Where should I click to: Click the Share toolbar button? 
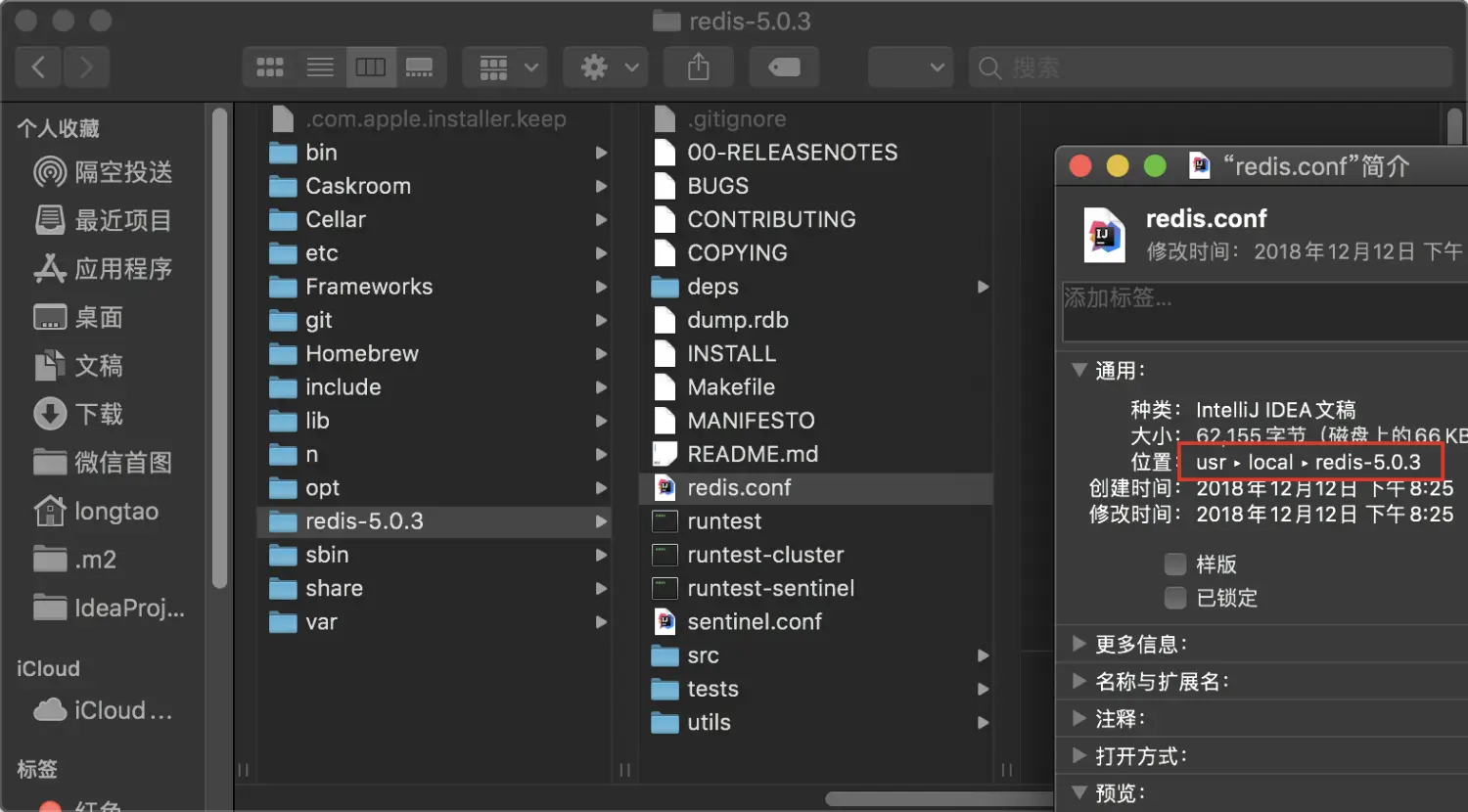(x=698, y=68)
